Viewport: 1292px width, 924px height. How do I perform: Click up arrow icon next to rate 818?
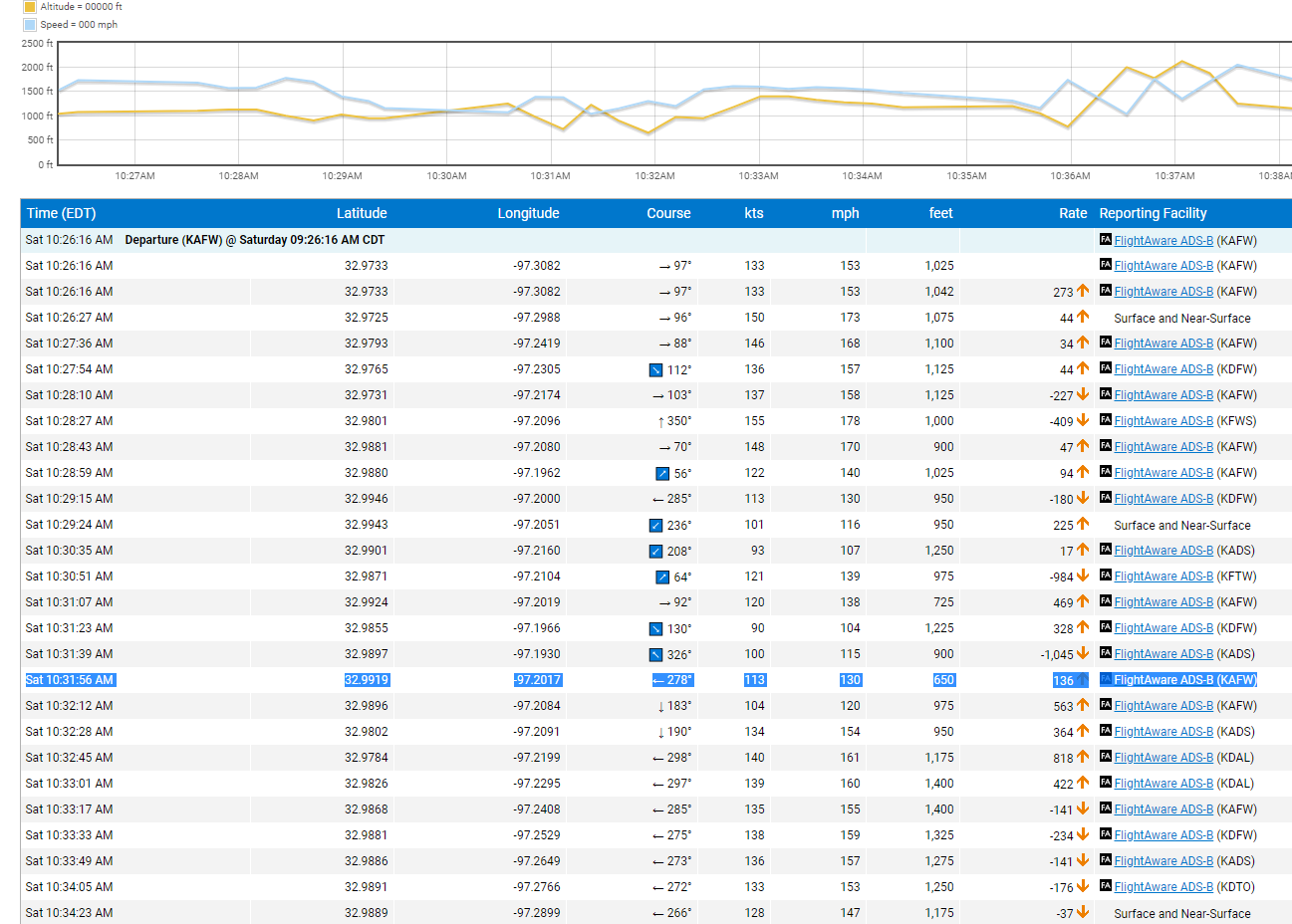[x=1083, y=757]
